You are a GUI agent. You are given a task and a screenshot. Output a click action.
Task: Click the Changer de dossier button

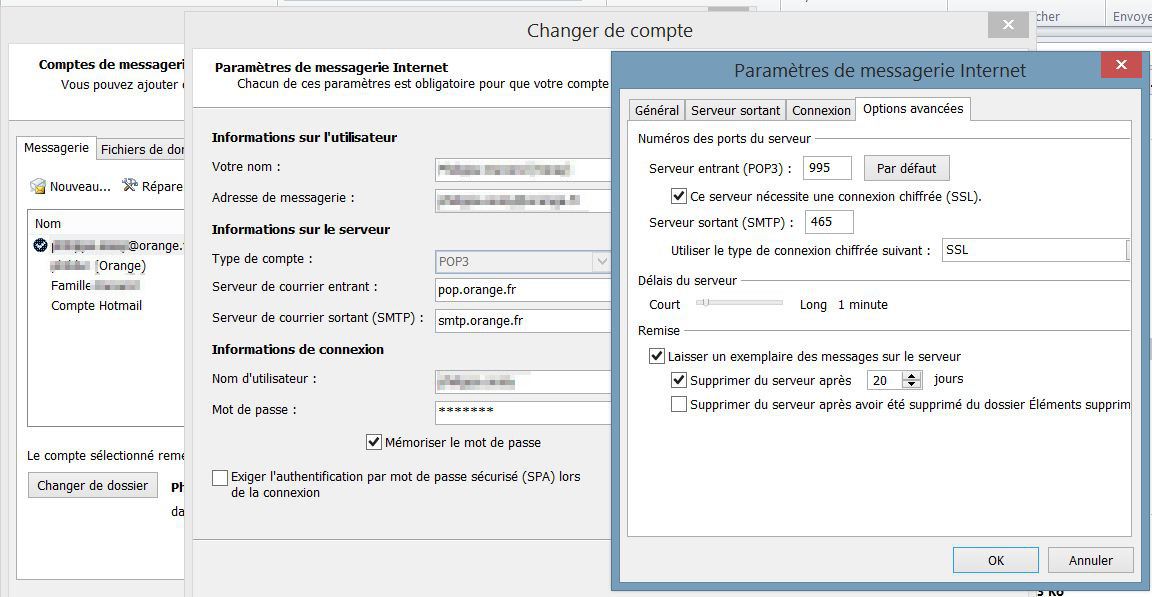coord(93,485)
